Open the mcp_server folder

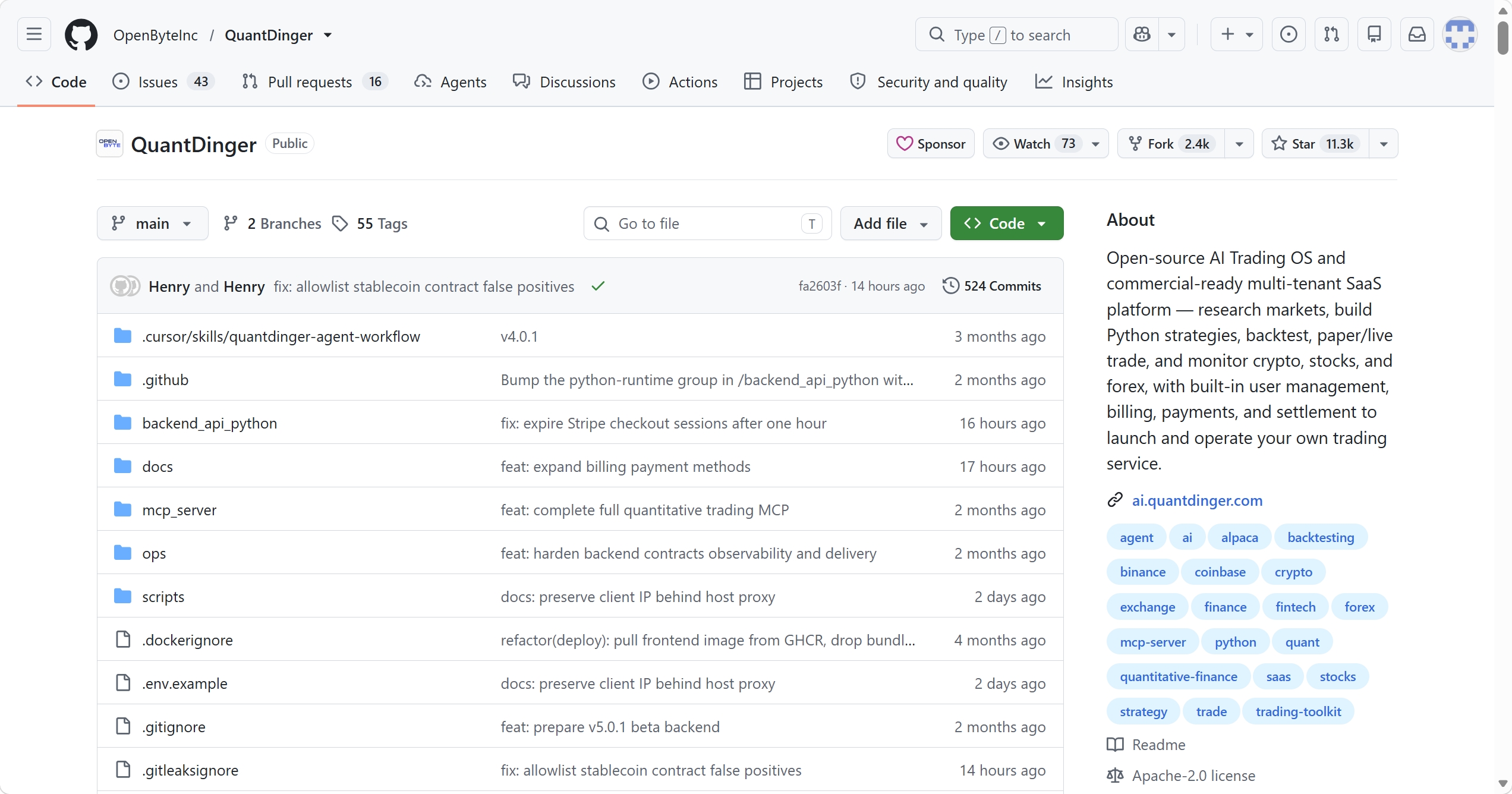coord(179,510)
